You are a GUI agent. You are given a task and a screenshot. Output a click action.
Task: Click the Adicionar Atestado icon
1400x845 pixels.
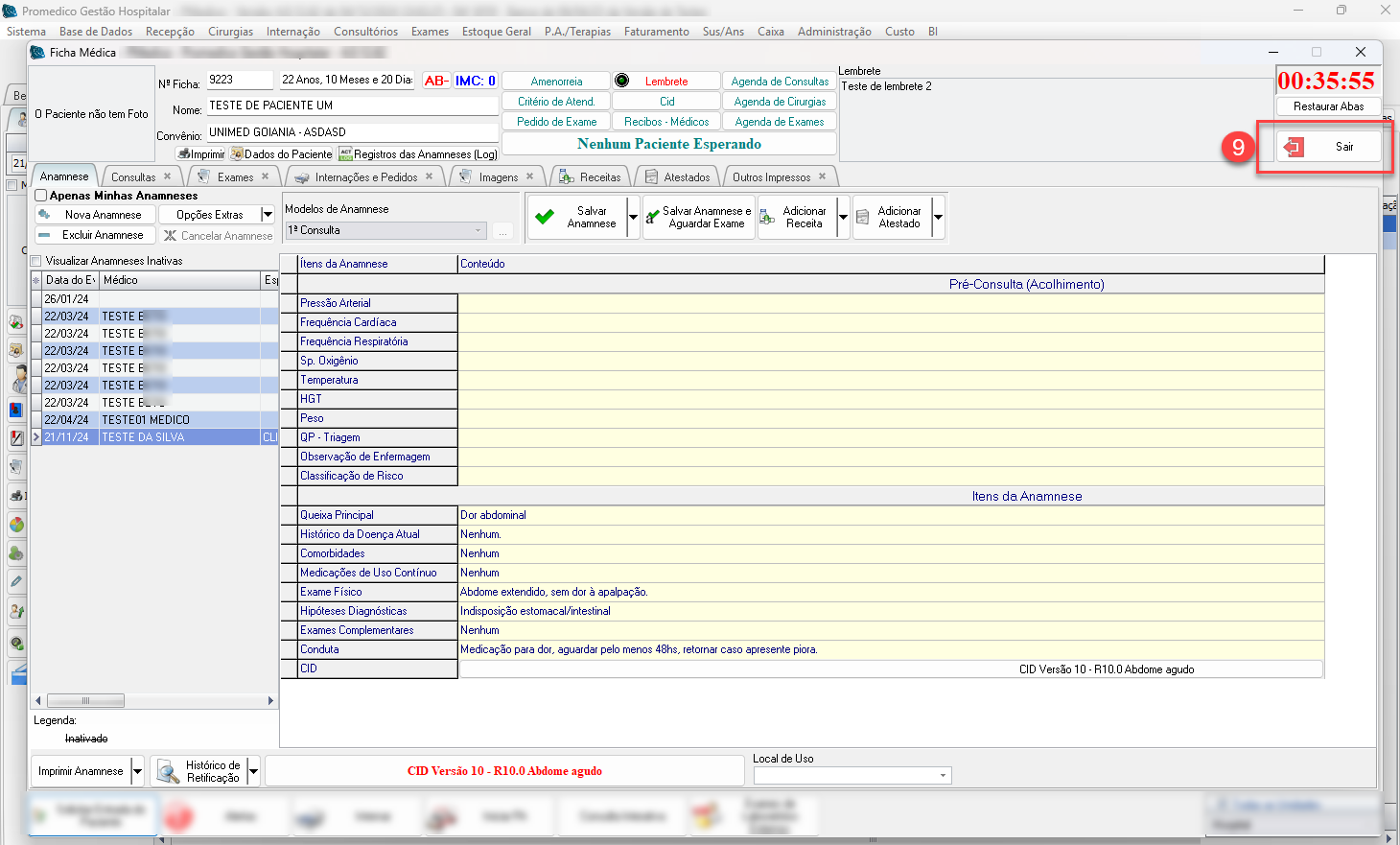(862, 218)
